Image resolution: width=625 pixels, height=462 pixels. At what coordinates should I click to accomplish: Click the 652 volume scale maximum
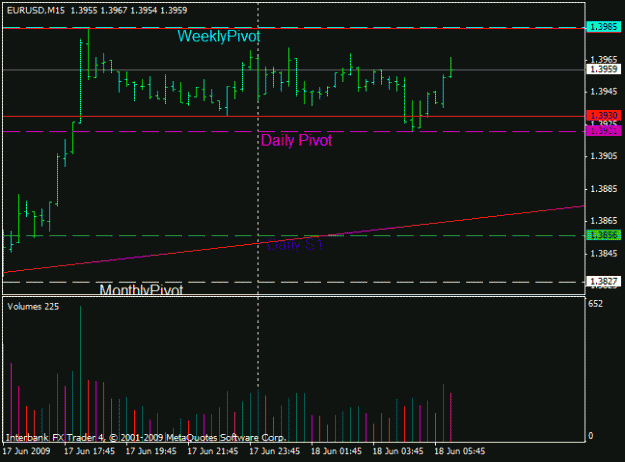[x=596, y=304]
